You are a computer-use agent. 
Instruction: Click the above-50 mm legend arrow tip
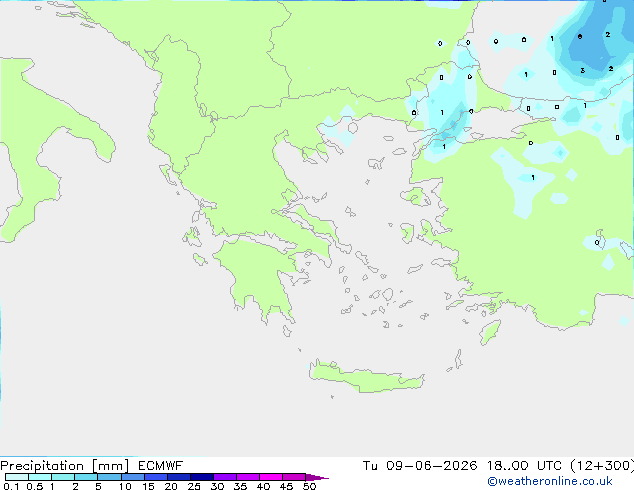click(x=317, y=477)
